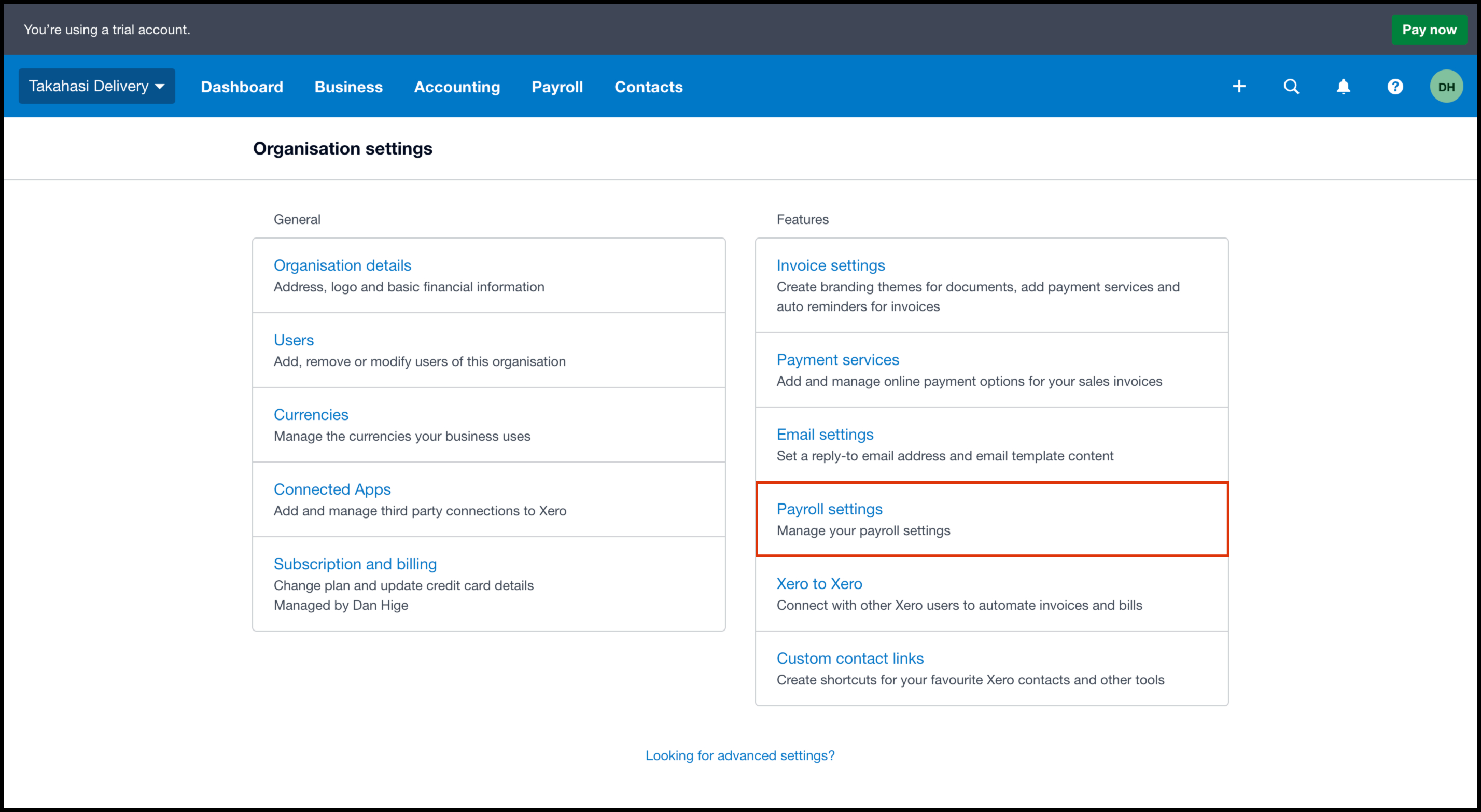Click the Pay now button
The height and width of the screenshot is (812, 1481).
[x=1429, y=30]
